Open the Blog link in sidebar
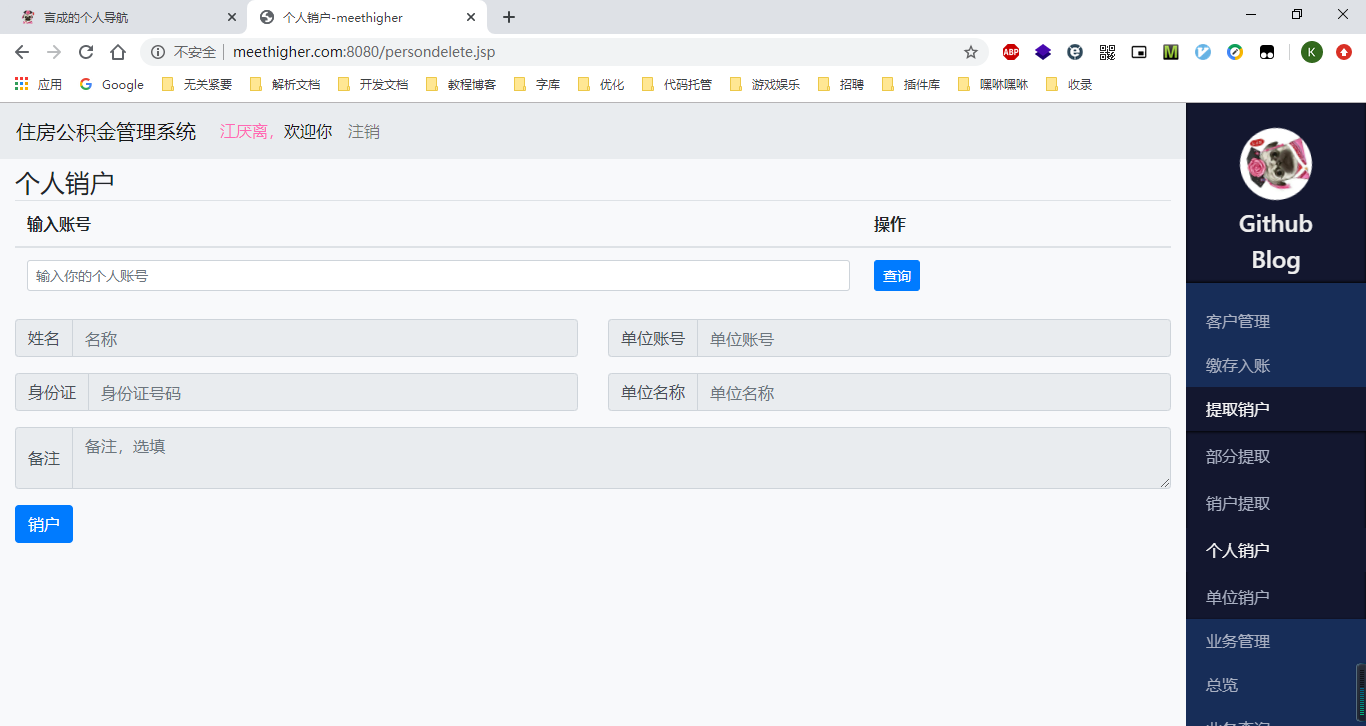This screenshot has height=726, width=1366. 1276,260
